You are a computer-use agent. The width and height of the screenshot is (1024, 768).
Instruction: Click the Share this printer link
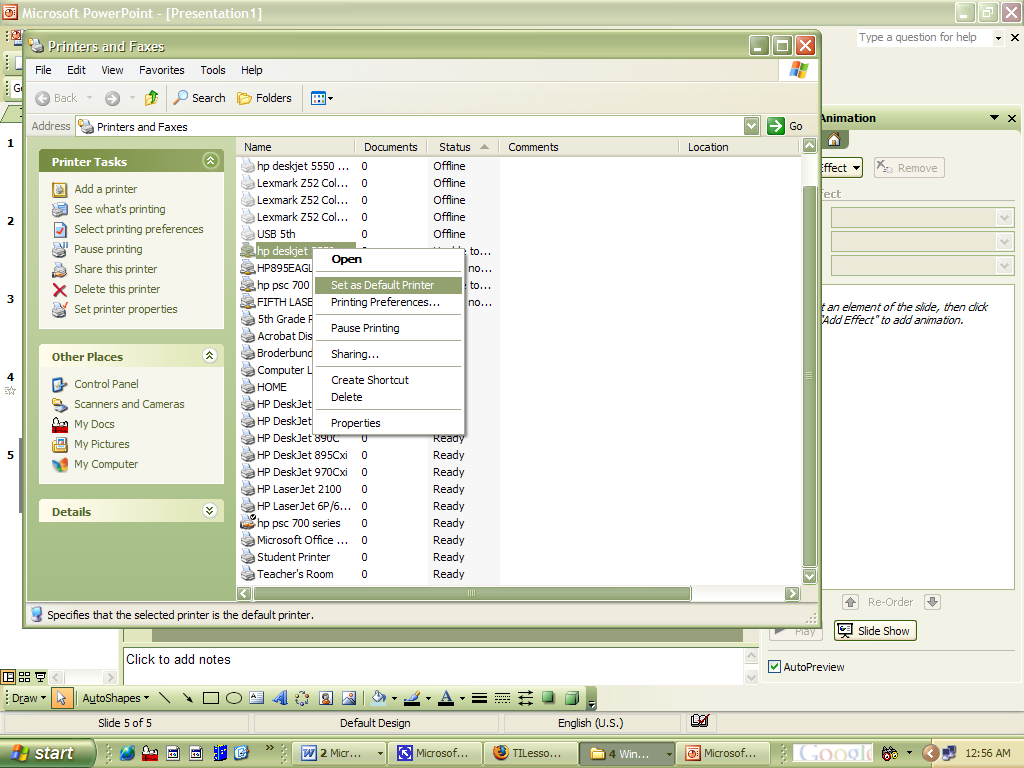[116, 269]
